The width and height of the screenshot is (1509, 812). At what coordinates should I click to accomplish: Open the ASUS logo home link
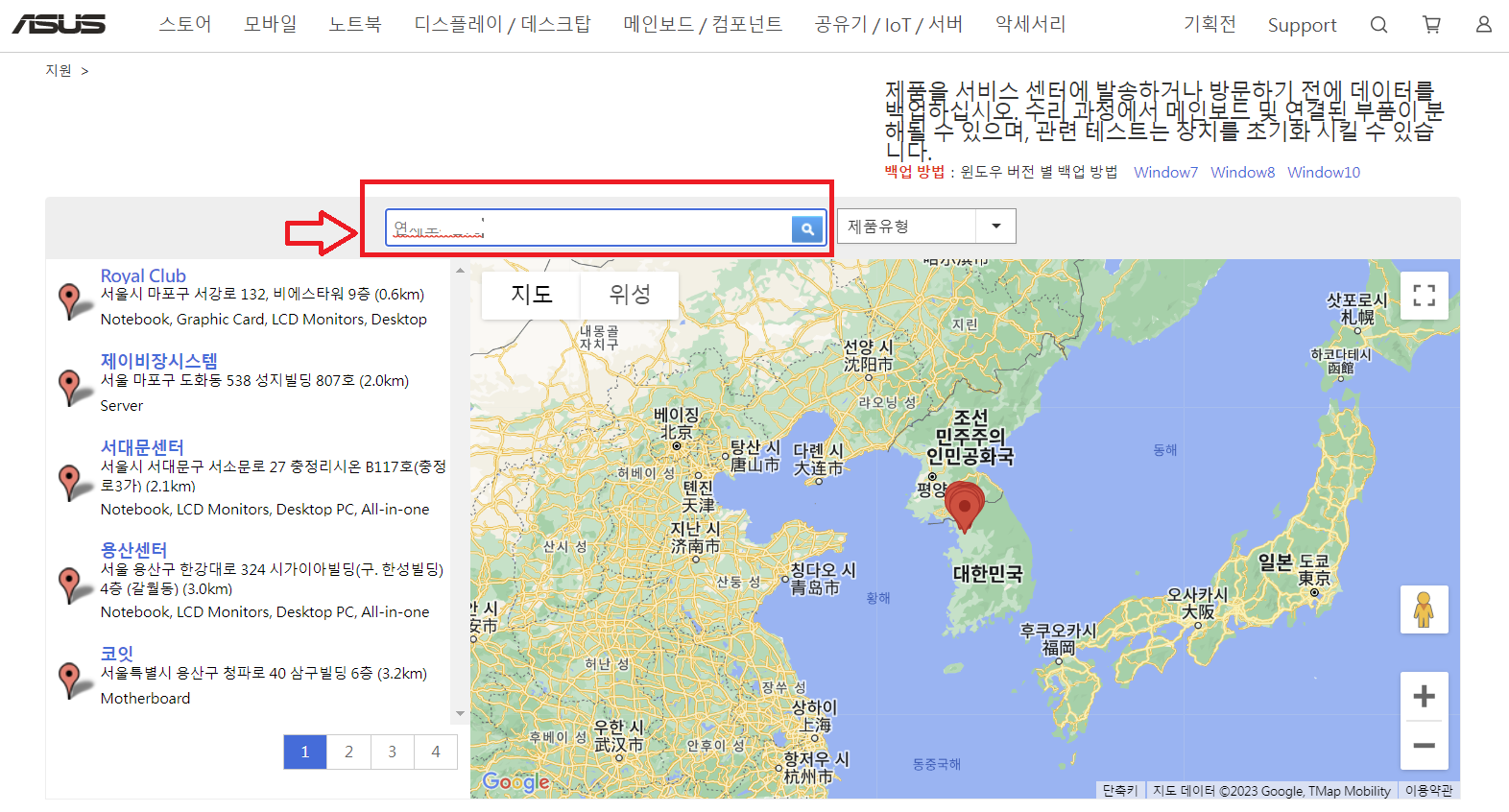click(x=60, y=24)
